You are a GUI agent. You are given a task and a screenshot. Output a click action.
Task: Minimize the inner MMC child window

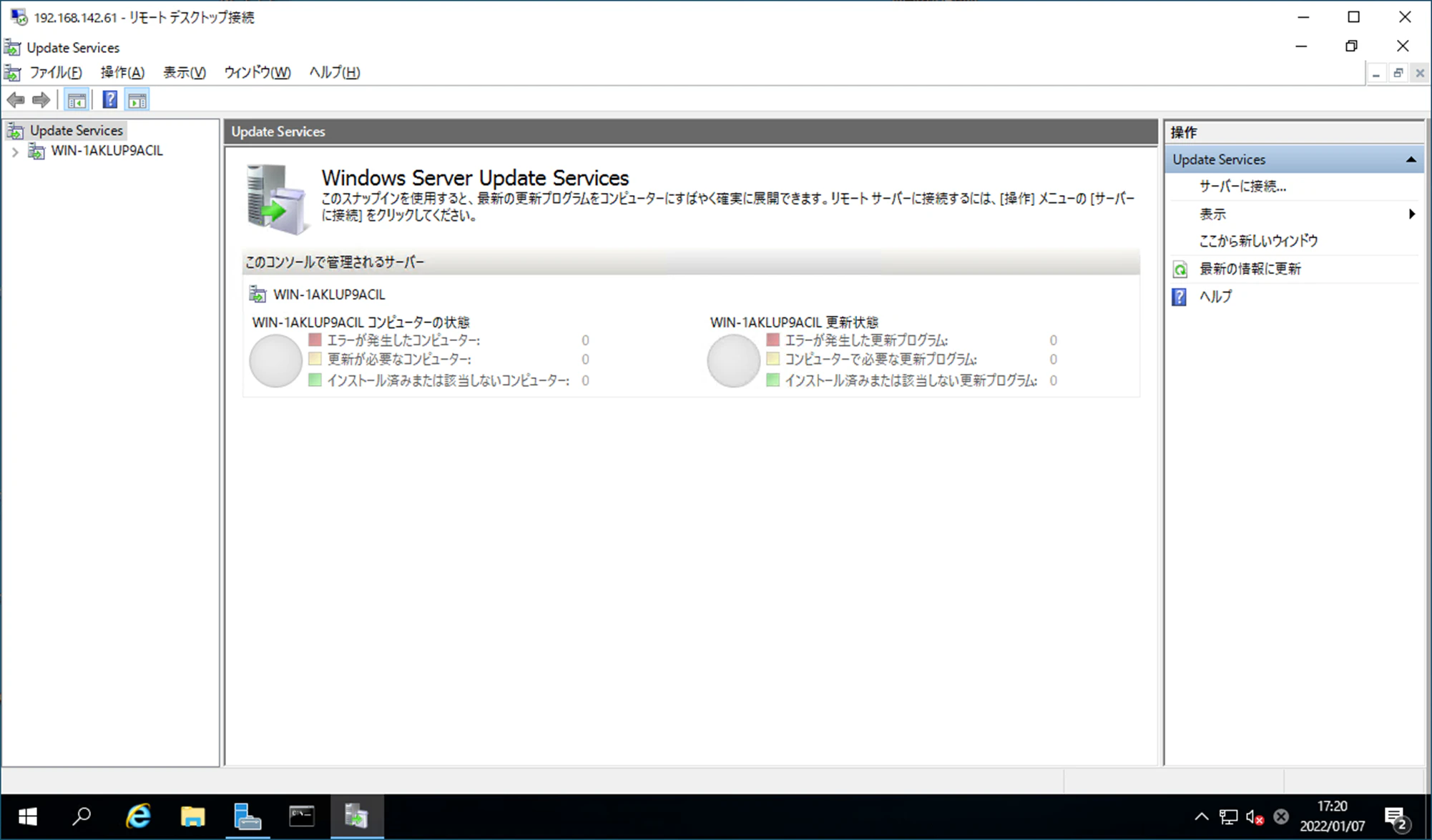tap(1376, 73)
